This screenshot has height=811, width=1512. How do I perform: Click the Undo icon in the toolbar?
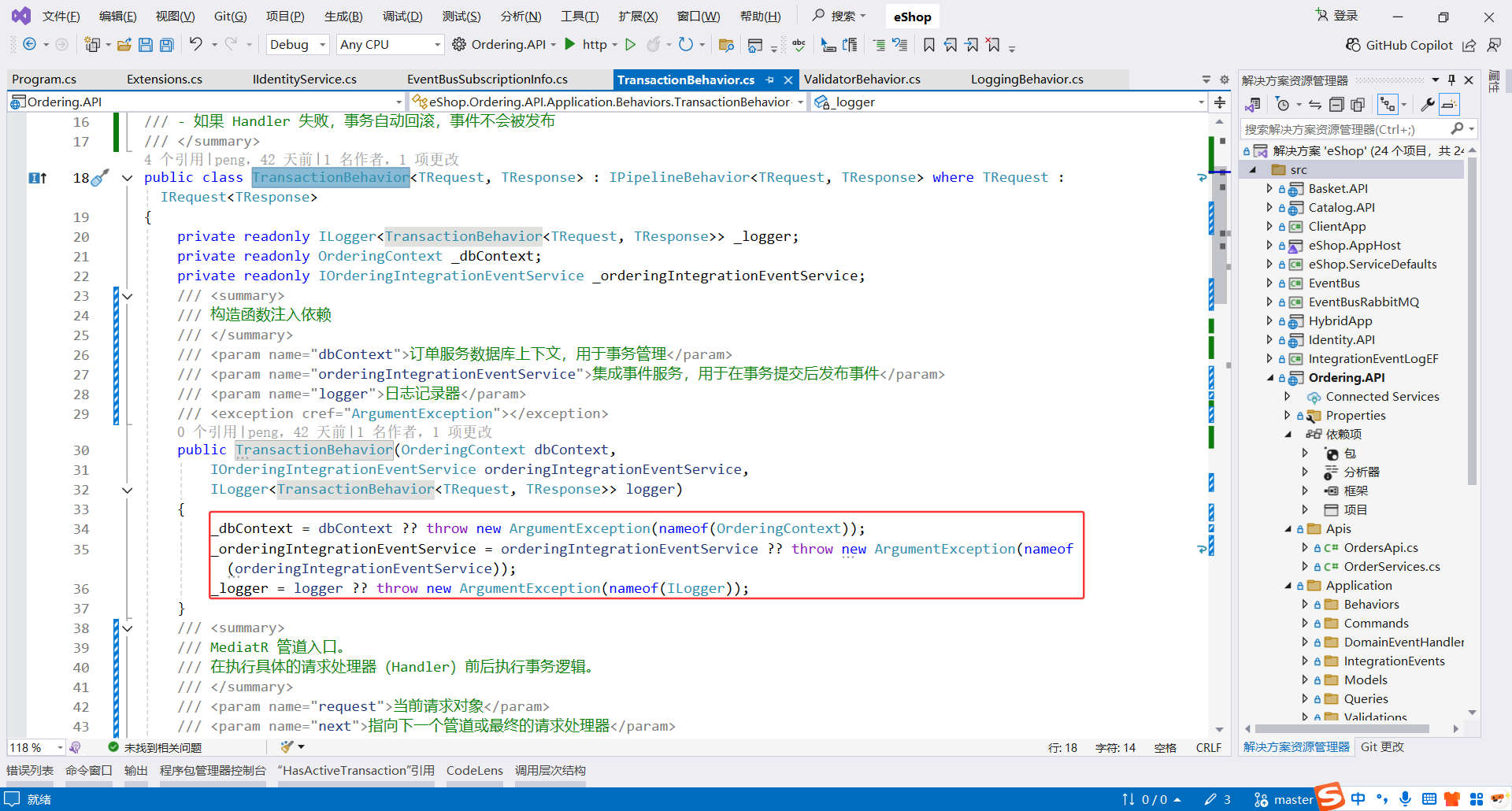tap(198, 44)
